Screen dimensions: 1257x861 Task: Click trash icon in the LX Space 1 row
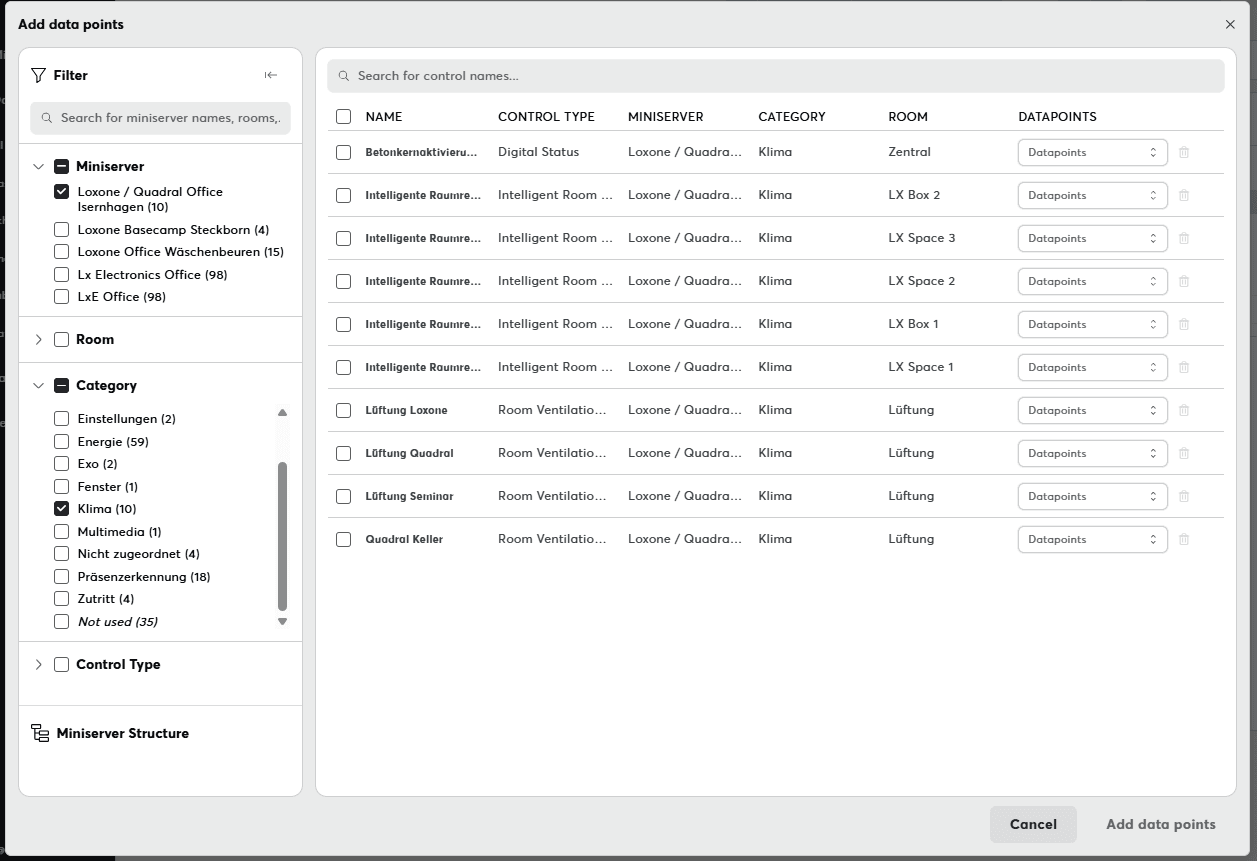(1184, 367)
